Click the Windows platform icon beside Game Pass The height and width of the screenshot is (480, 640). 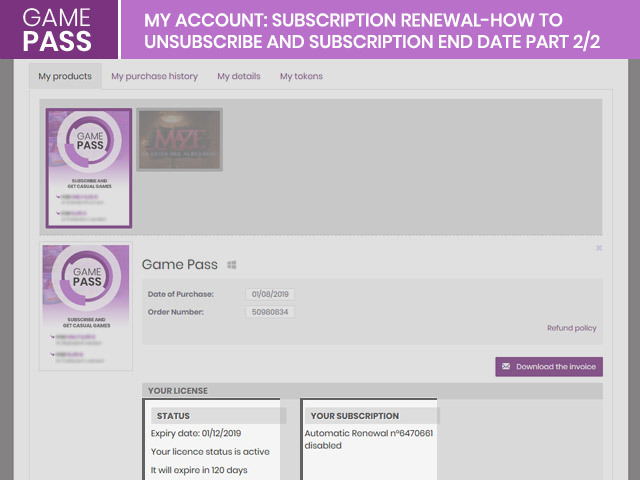tap(232, 265)
